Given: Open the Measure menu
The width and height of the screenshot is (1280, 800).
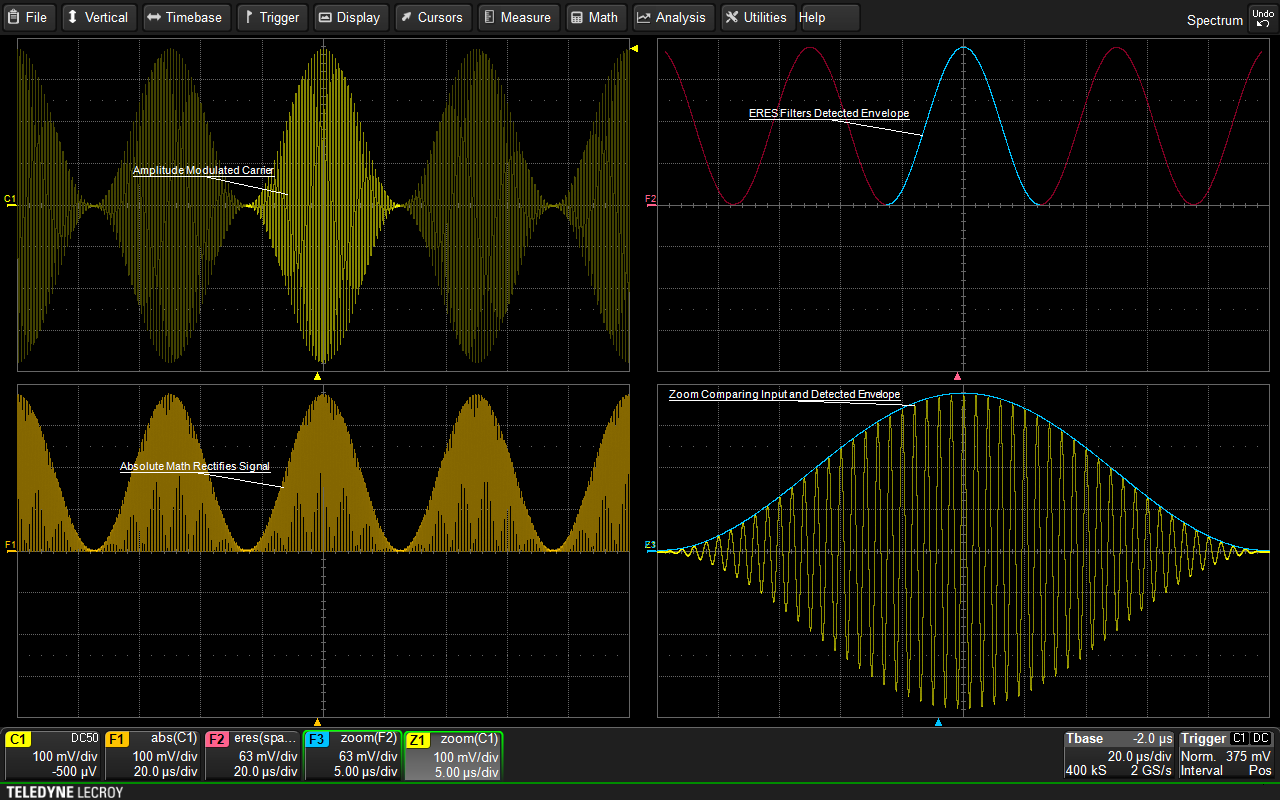Looking at the screenshot, I should click(518, 17).
